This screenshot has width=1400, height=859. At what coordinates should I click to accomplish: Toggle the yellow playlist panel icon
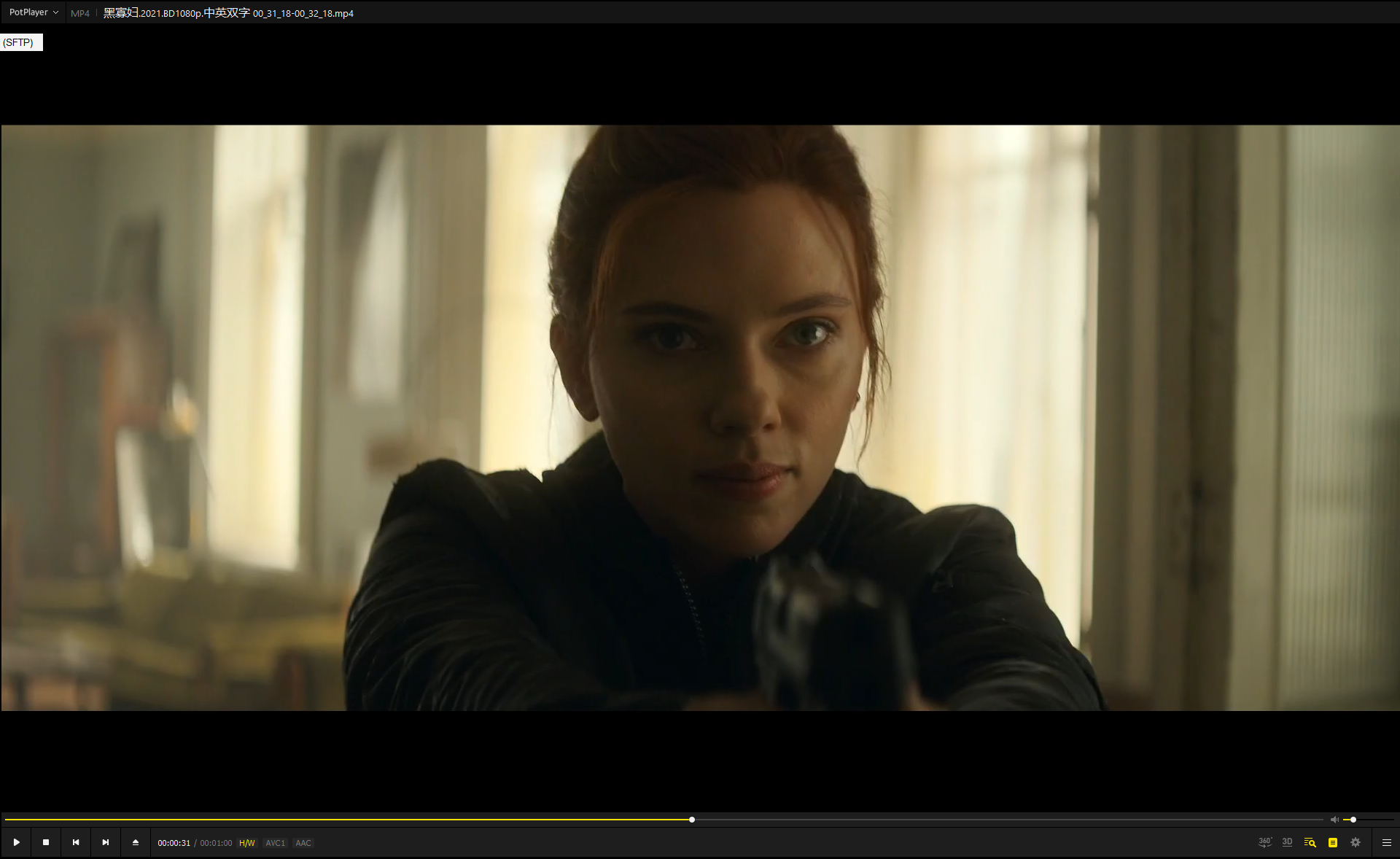pos(1333,842)
